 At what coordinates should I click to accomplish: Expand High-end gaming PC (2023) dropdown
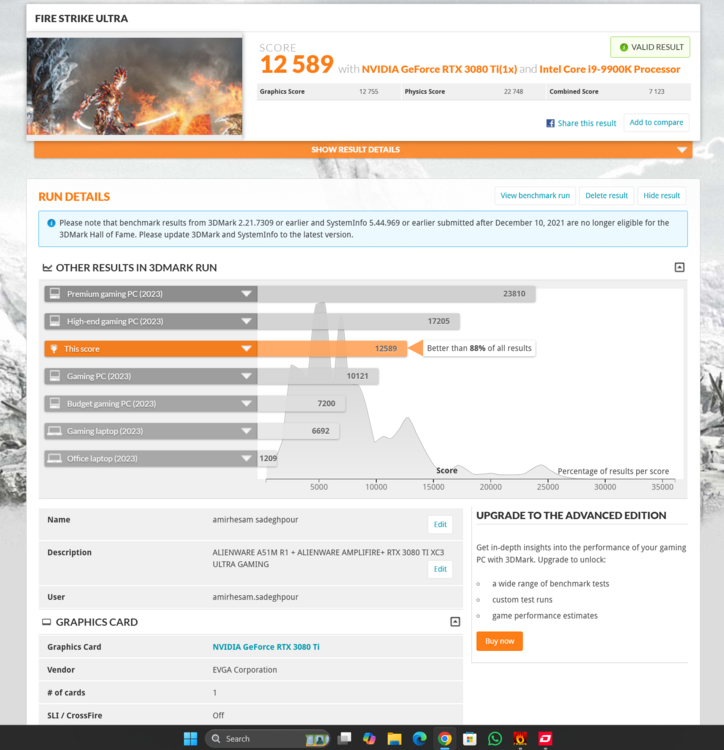point(246,321)
